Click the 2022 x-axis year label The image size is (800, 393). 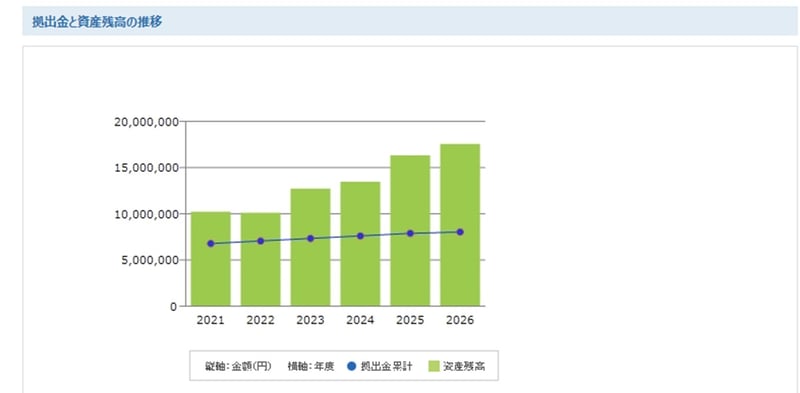pos(261,321)
